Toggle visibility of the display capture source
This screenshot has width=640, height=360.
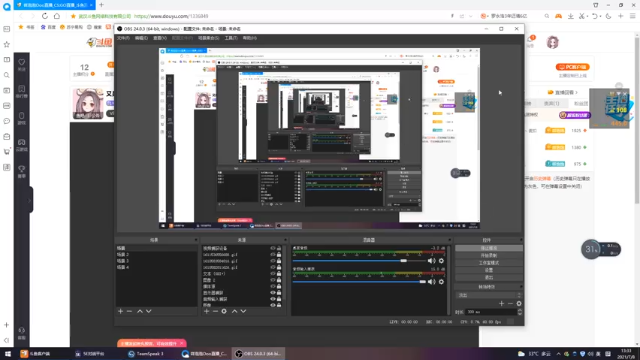coord(273,293)
